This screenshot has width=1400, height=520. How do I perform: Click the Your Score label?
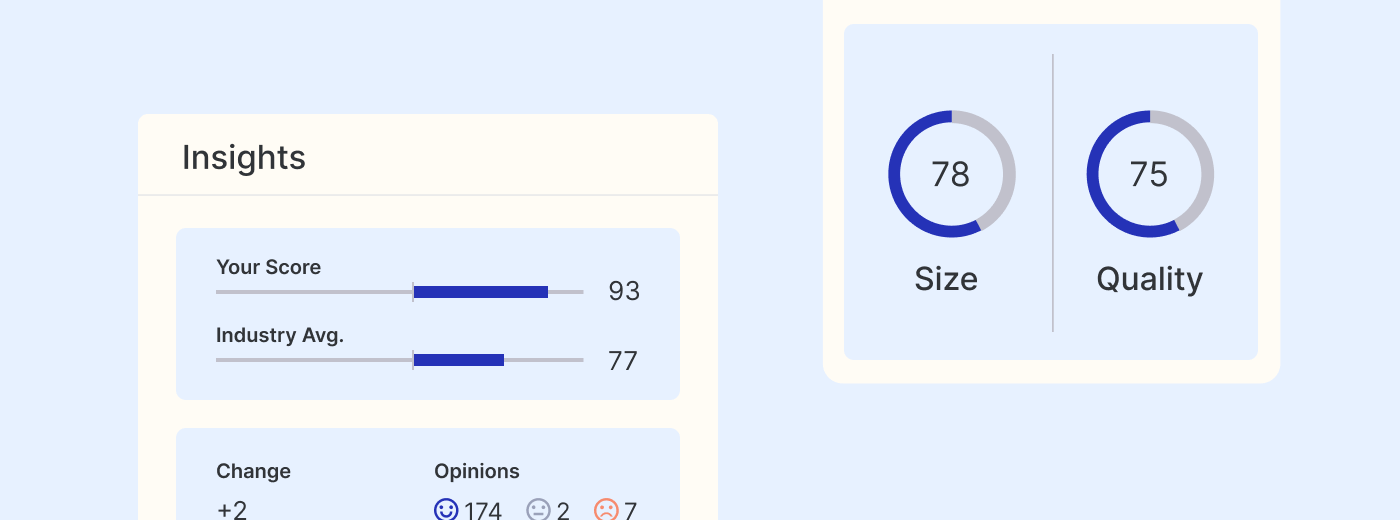[x=269, y=267]
